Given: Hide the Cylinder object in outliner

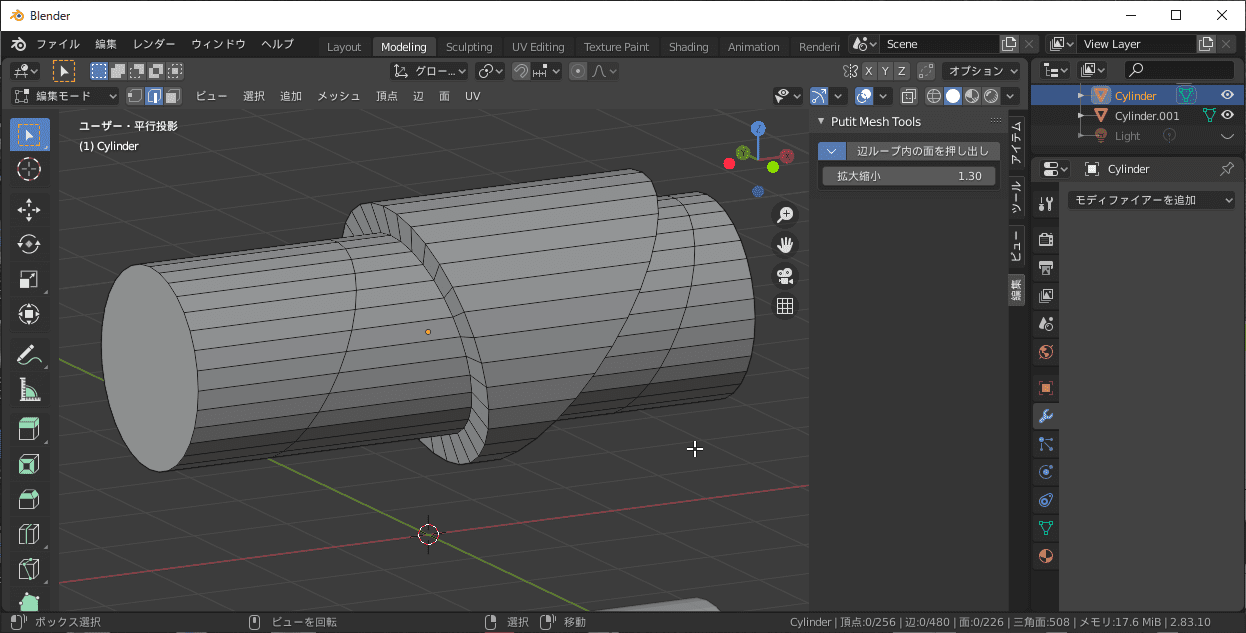Looking at the screenshot, I should point(1226,95).
